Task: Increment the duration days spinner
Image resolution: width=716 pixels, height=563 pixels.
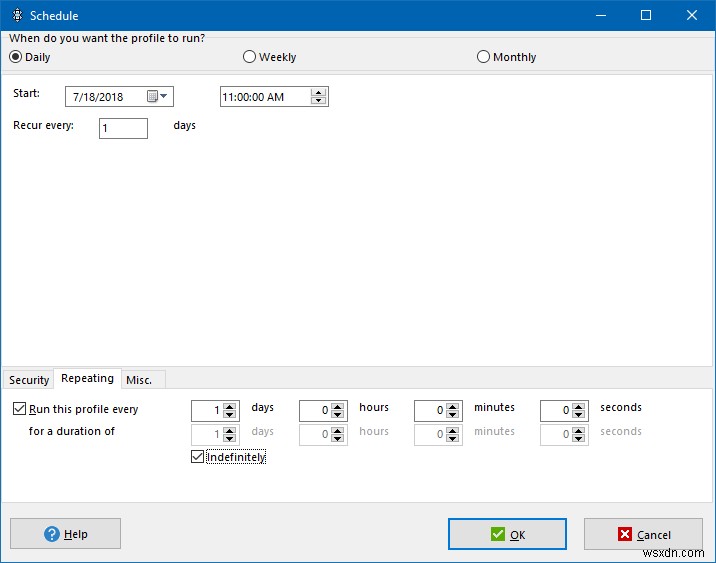Action: point(229,431)
